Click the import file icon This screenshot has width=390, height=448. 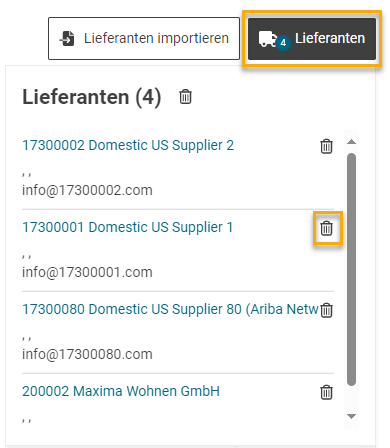pos(68,38)
